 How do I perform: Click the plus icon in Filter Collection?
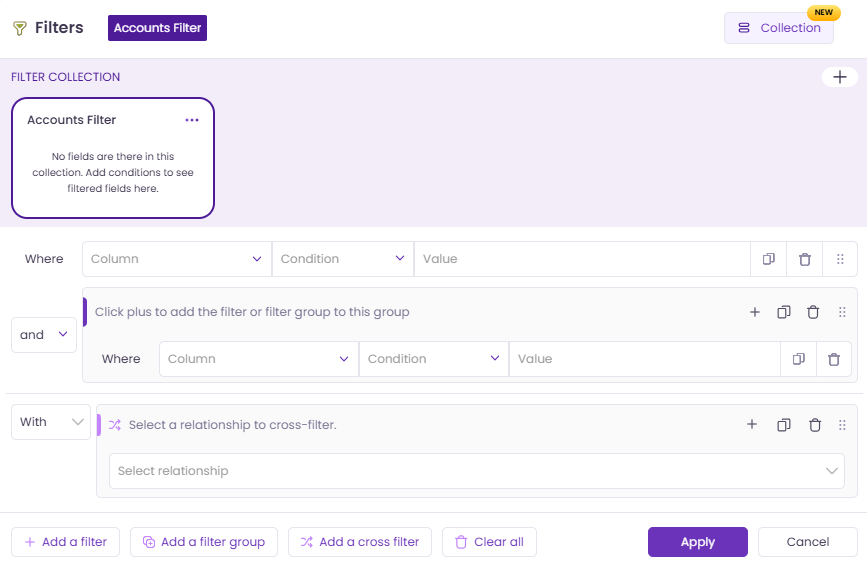pyautogui.click(x=839, y=77)
